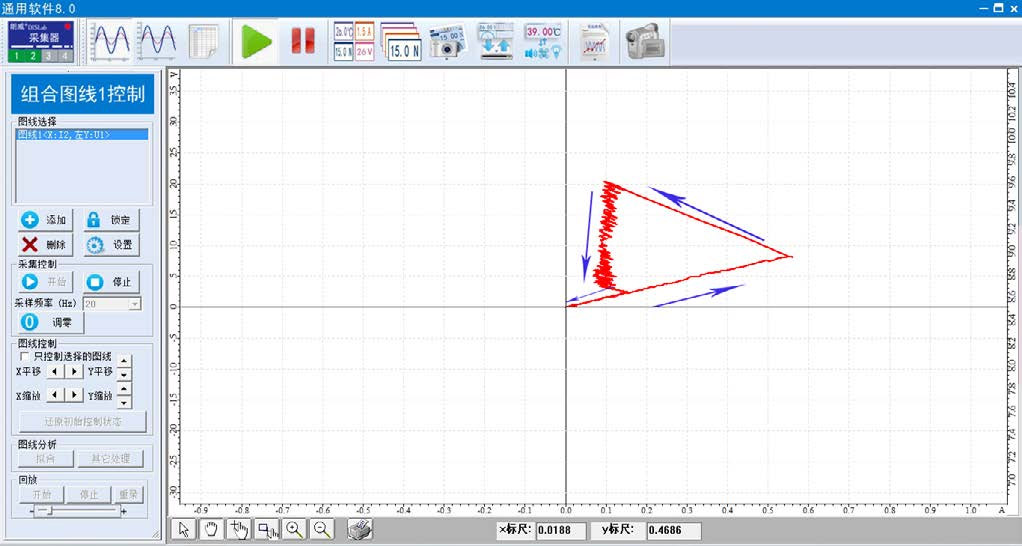Click the zoom in magnifier tool

(x=294, y=530)
